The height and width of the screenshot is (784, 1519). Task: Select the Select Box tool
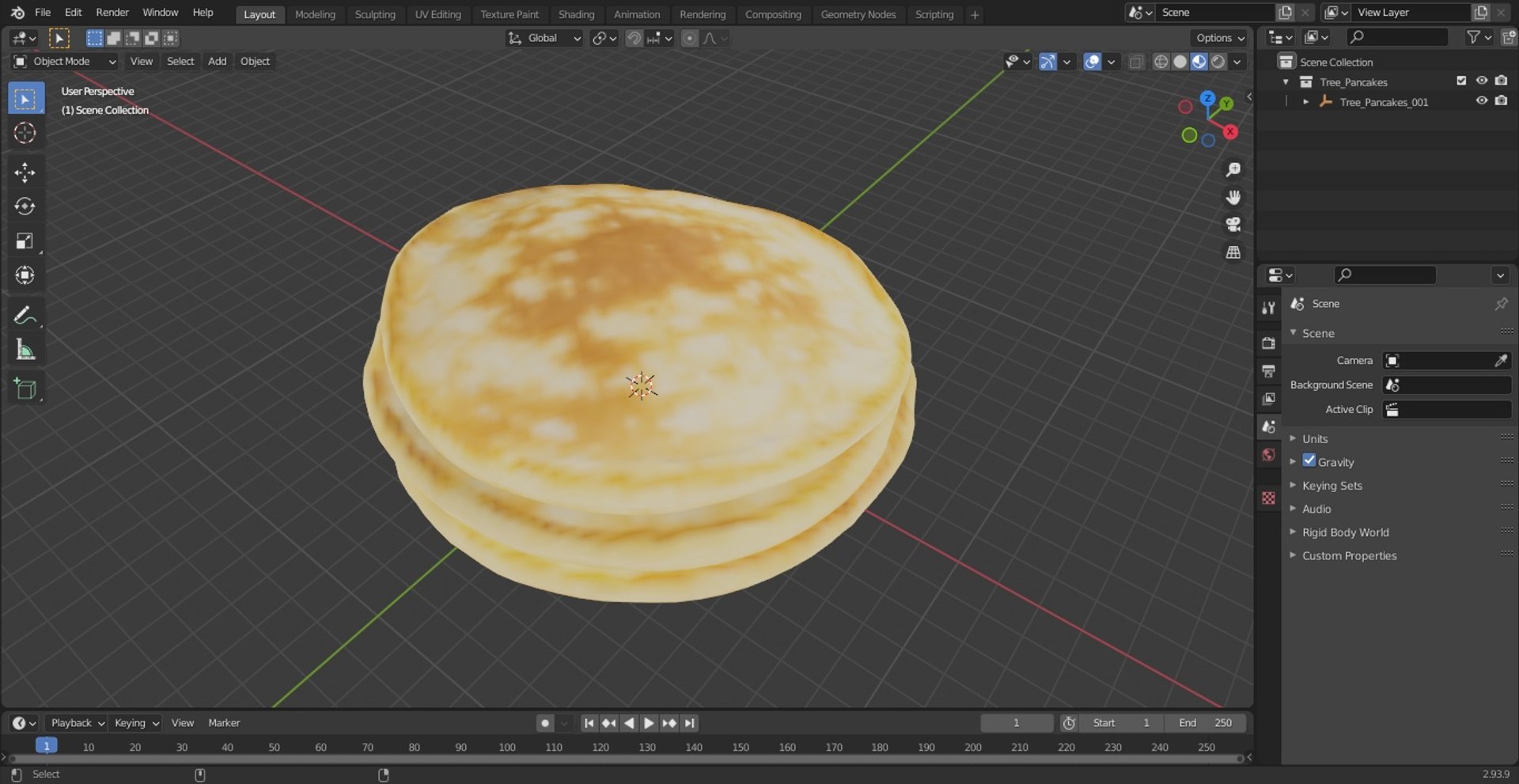coord(25,99)
